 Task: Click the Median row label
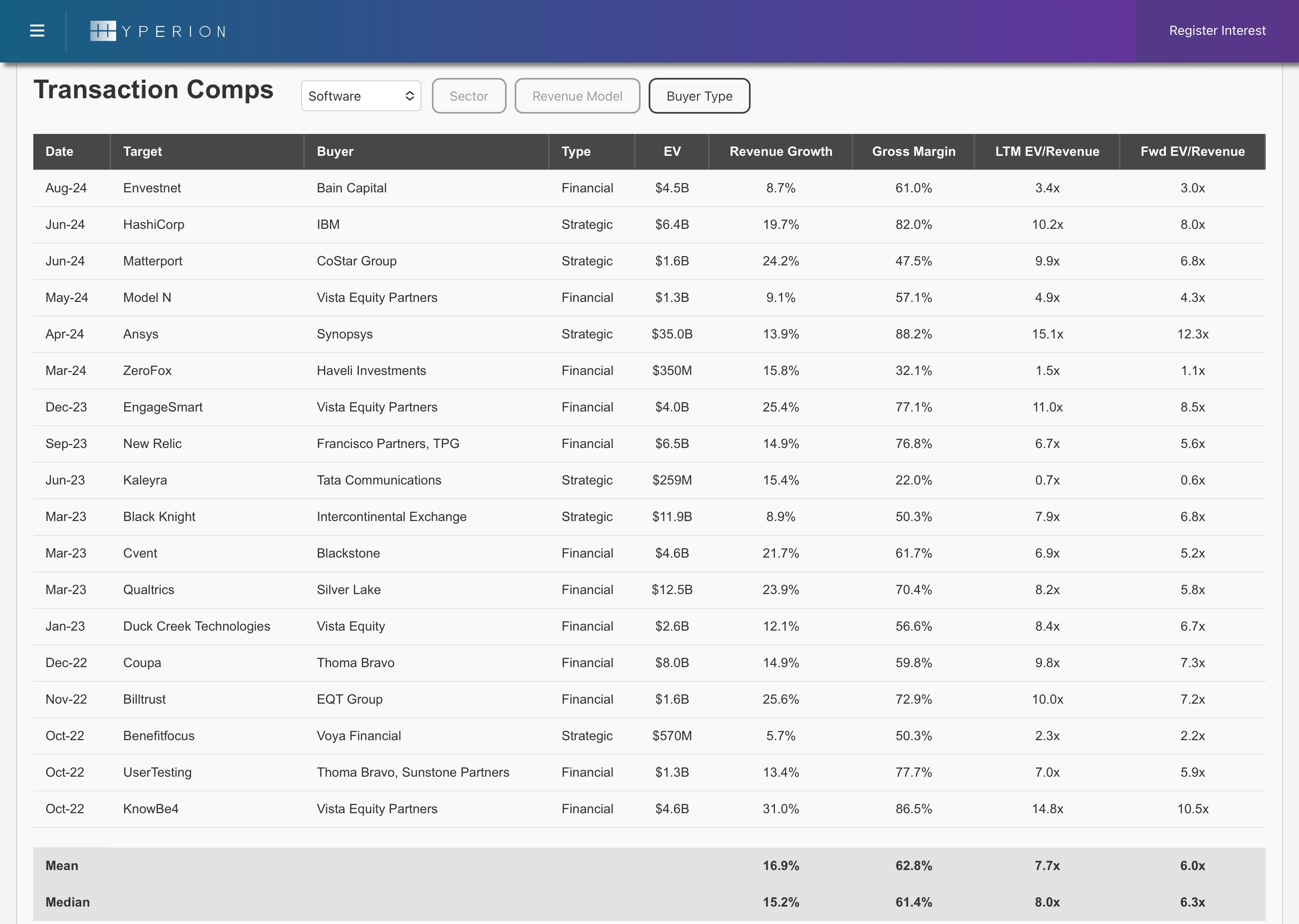pyautogui.click(x=67, y=902)
